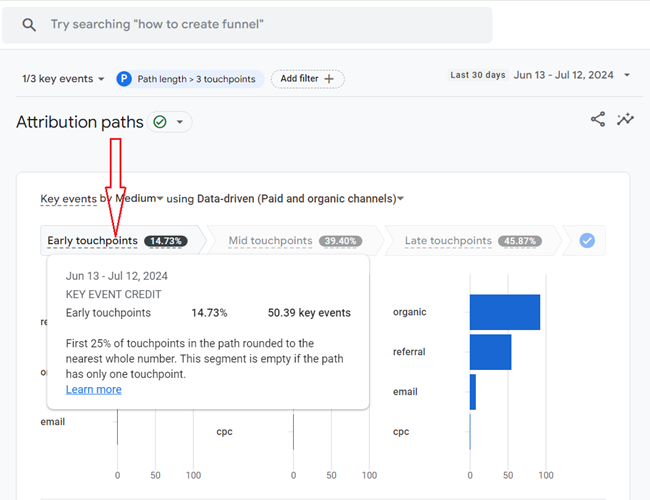
Task: Click the blue P path filter icon
Action: point(124,79)
